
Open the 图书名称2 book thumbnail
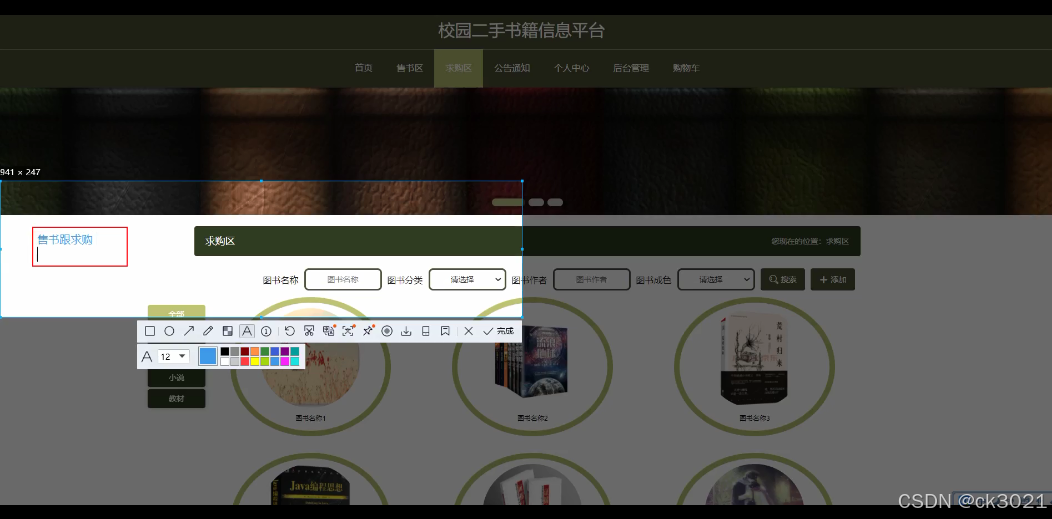[x=532, y=366]
